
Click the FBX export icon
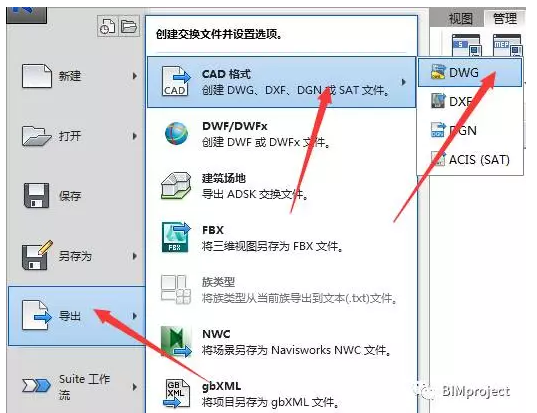tap(176, 237)
